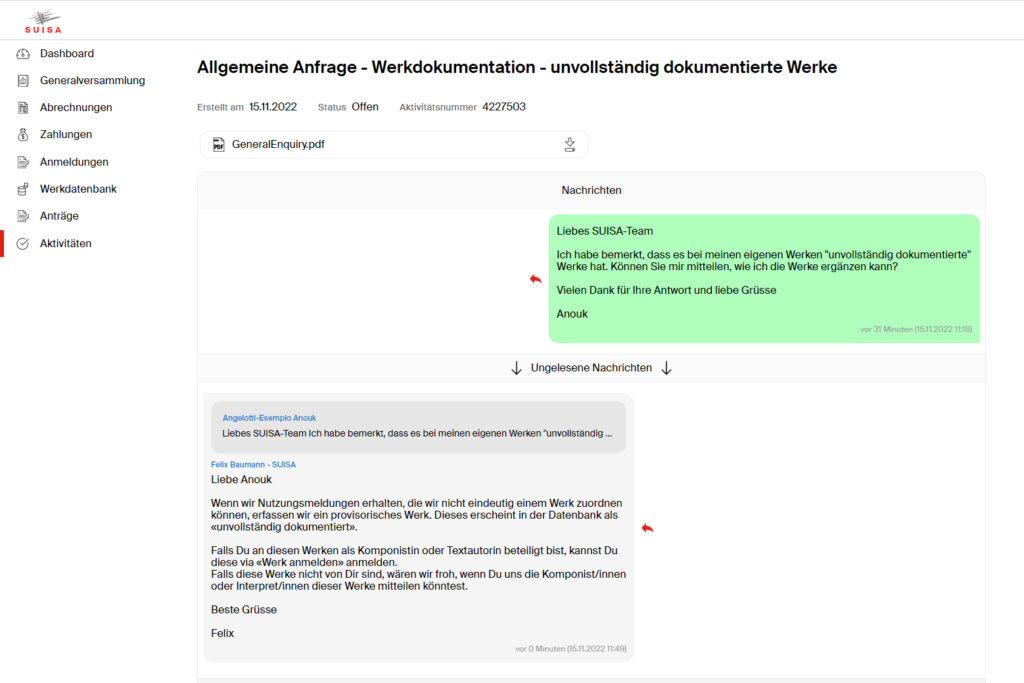Click the checkmark icon next to Aktivitäten
This screenshot has height=683, width=1024.
[x=22, y=243]
